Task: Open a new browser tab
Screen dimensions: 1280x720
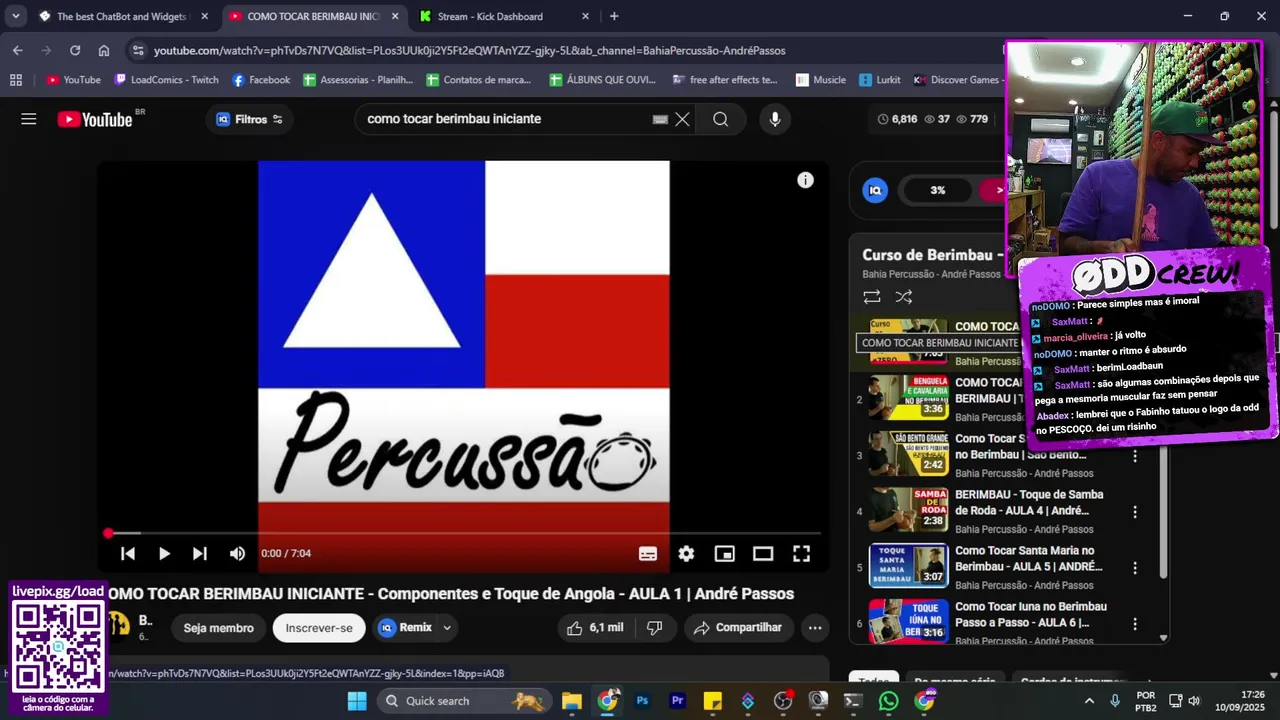Action: coord(614,16)
